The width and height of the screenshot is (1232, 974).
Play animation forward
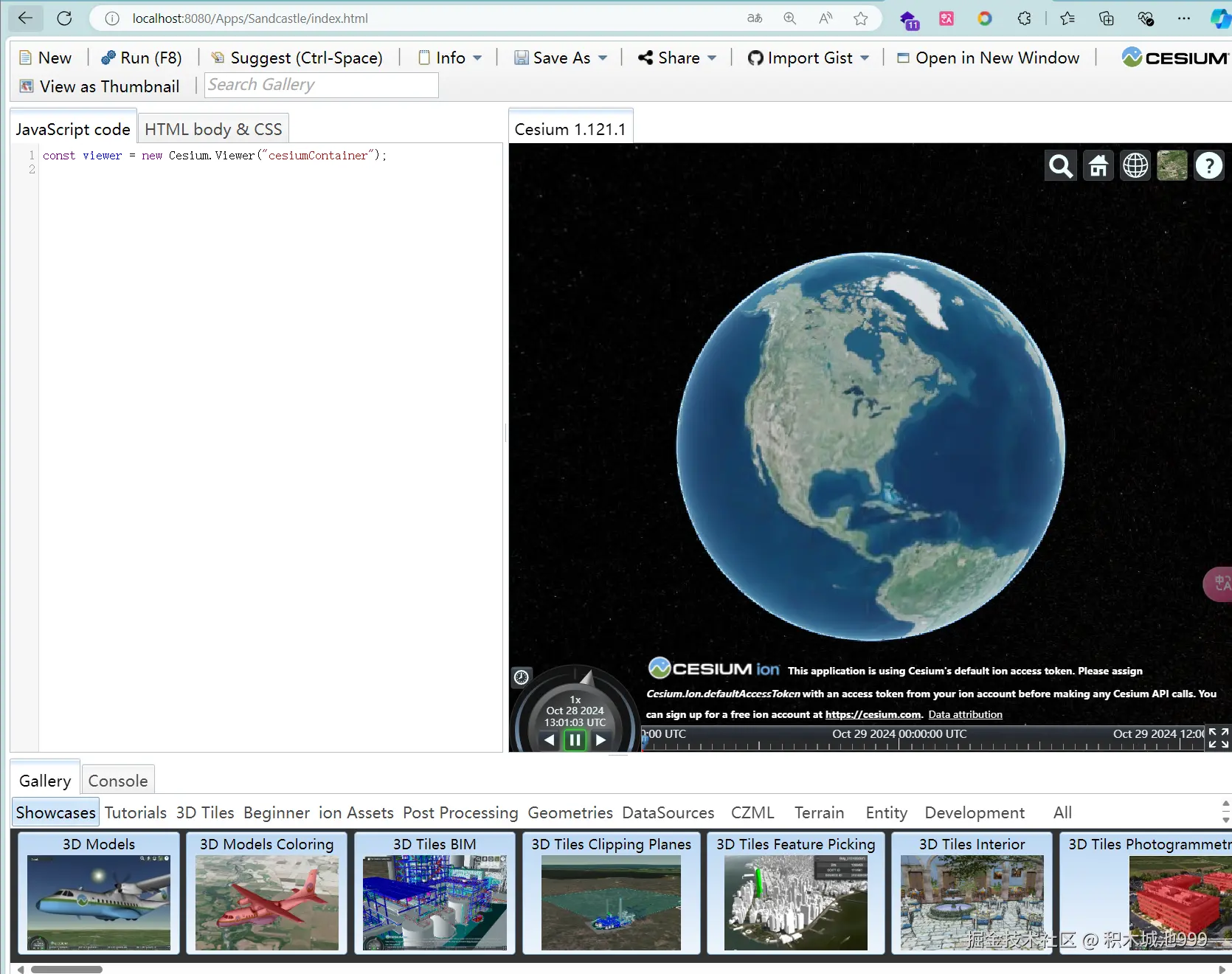[601, 739]
